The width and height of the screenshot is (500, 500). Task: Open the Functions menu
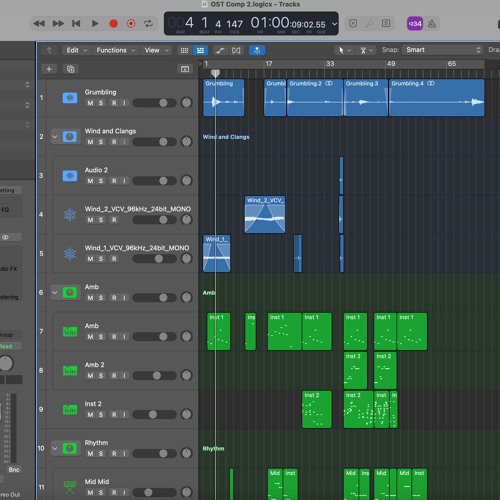coord(115,50)
